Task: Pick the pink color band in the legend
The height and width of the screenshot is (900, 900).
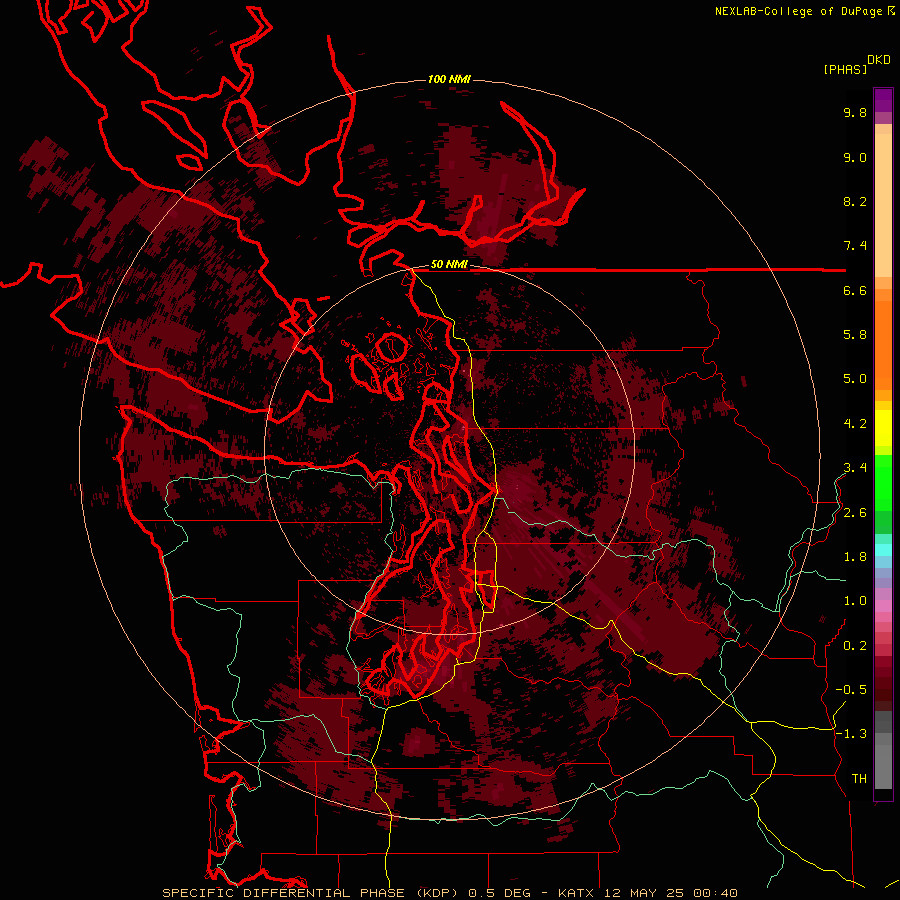Action: point(883,606)
